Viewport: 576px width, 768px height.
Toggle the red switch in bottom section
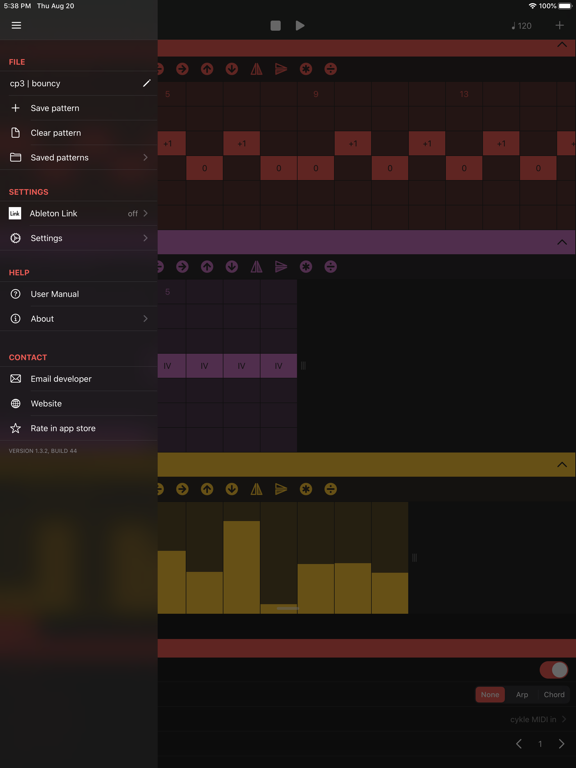(x=554, y=670)
